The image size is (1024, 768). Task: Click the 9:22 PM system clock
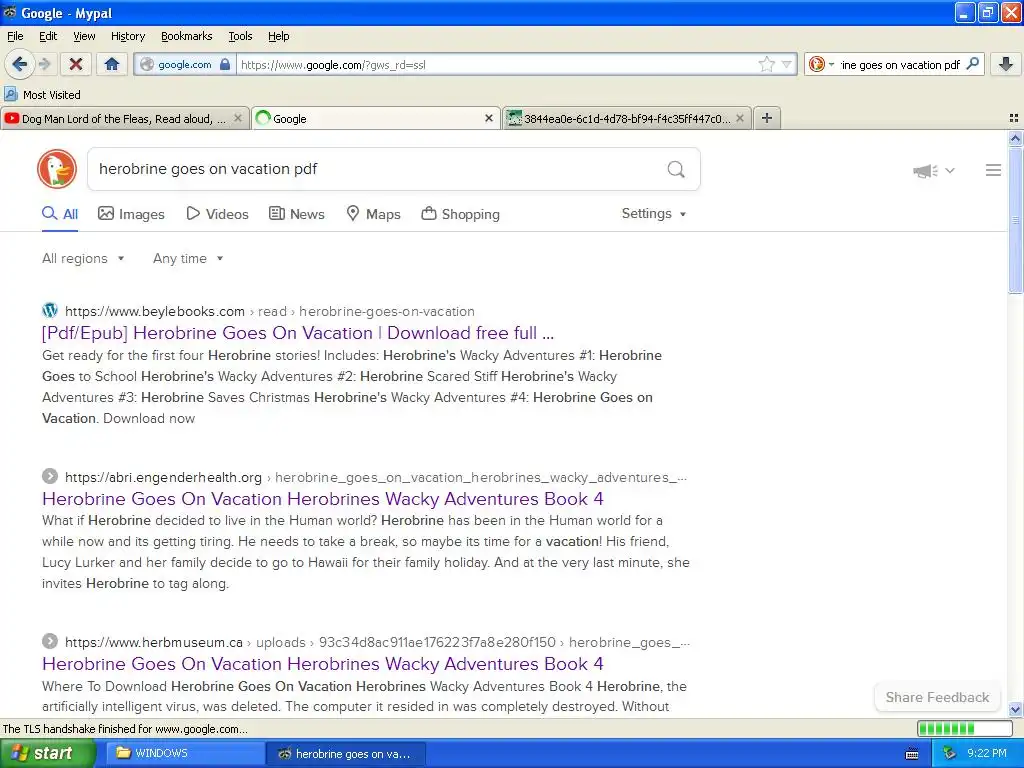point(987,753)
